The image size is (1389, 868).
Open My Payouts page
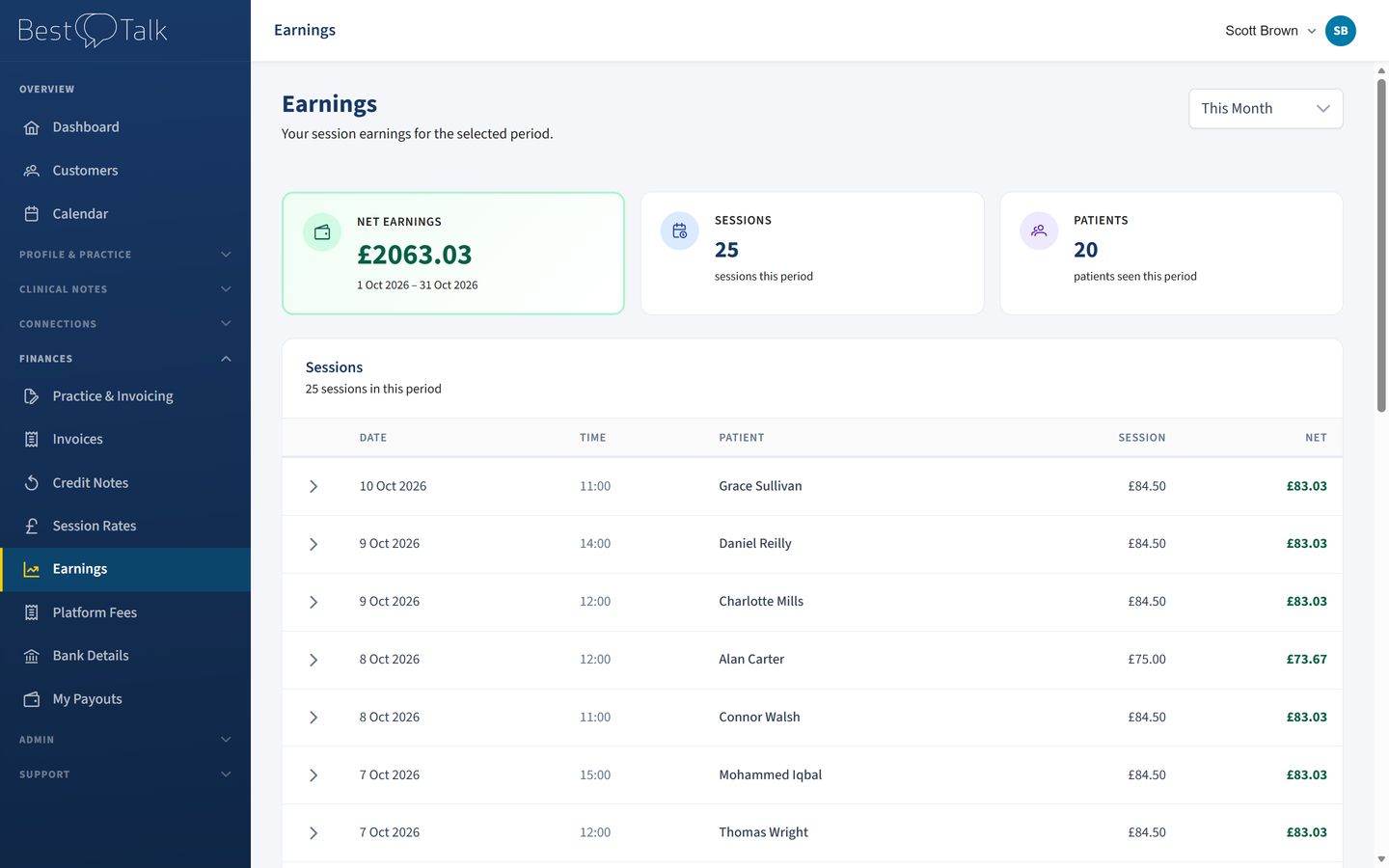pos(125,699)
